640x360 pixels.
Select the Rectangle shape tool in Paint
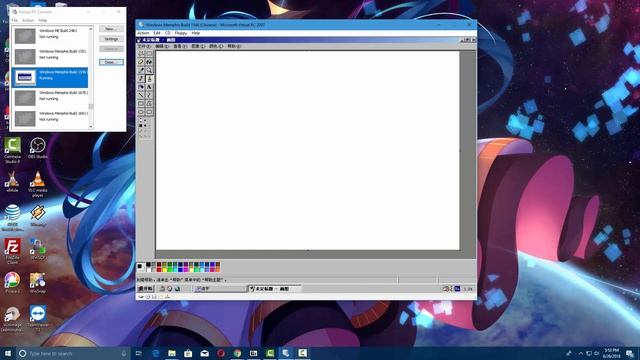[141, 104]
